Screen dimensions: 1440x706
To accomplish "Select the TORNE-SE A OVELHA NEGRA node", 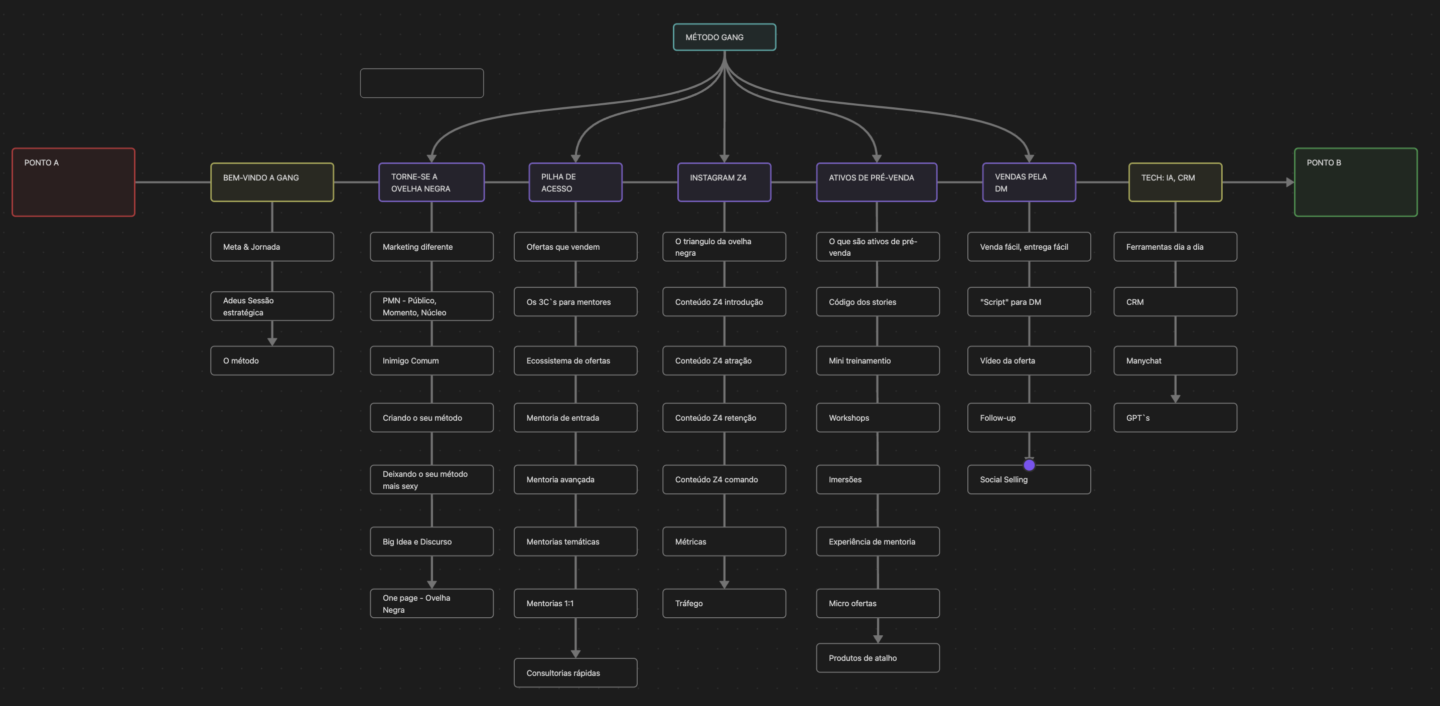I will click(x=431, y=182).
